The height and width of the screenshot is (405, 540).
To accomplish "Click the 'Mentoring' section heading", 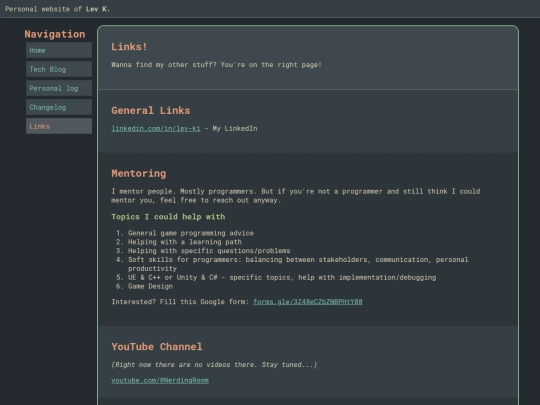I will (139, 174).
